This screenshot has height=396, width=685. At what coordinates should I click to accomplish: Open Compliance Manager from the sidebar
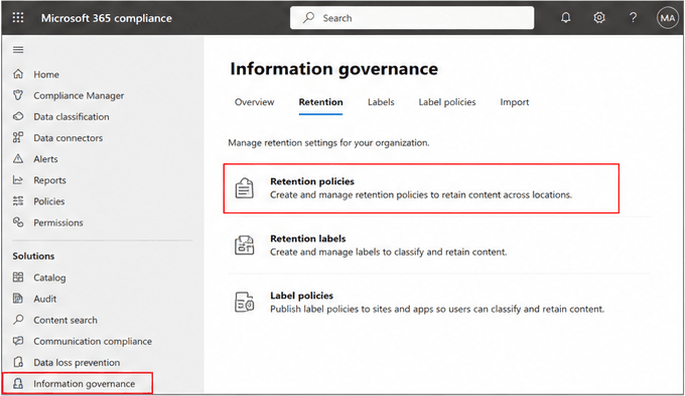coord(79,96)
